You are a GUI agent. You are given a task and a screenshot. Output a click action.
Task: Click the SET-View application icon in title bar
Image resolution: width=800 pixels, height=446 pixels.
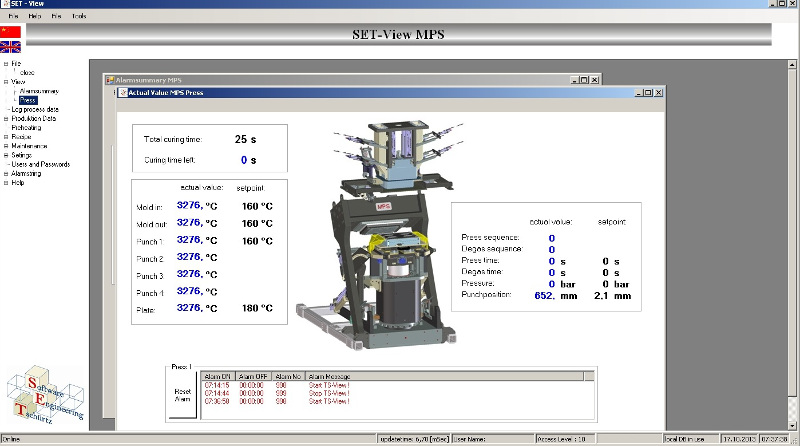[5, 4]
